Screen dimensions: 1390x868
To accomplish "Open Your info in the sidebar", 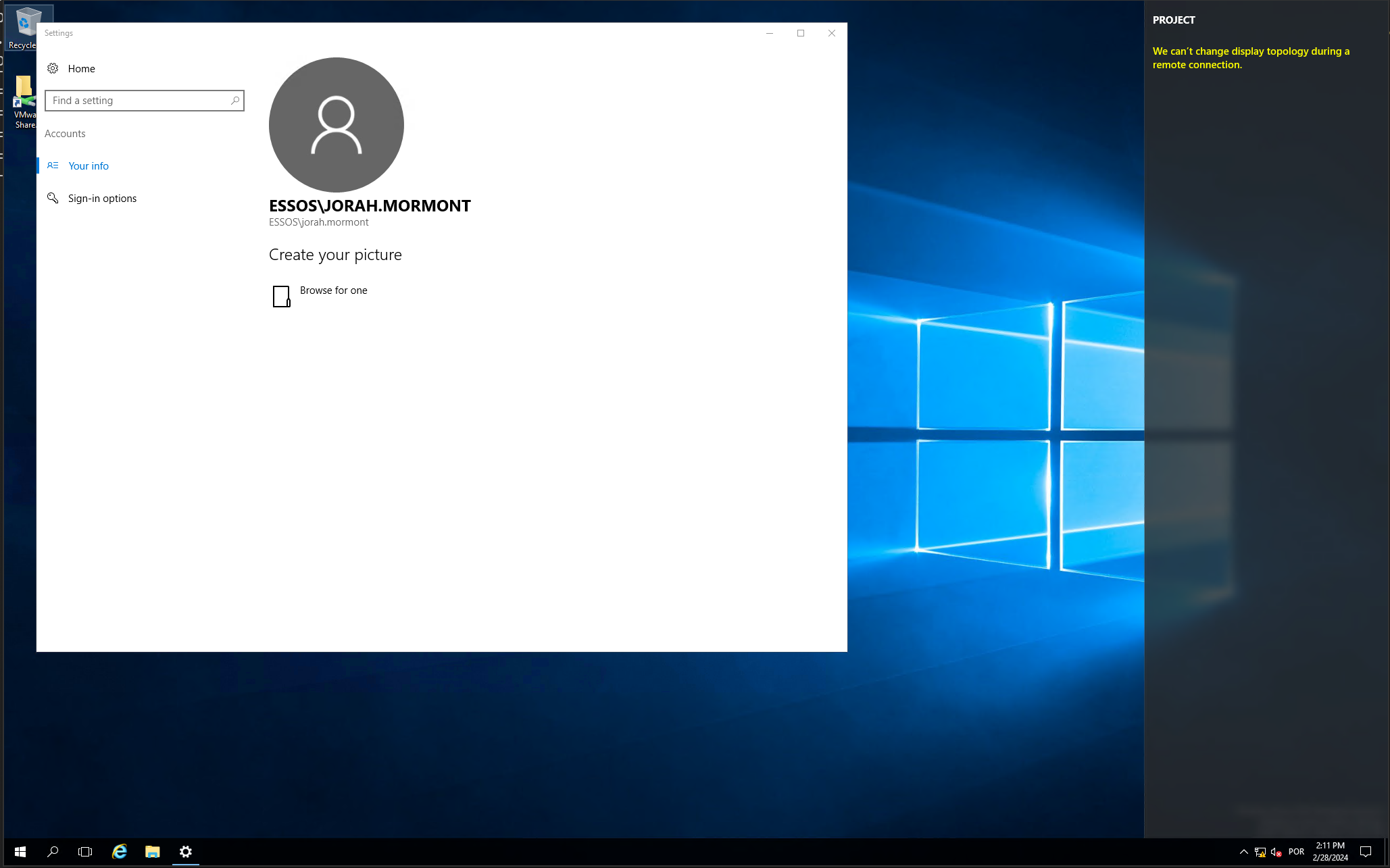I will (x=88, y=166).
